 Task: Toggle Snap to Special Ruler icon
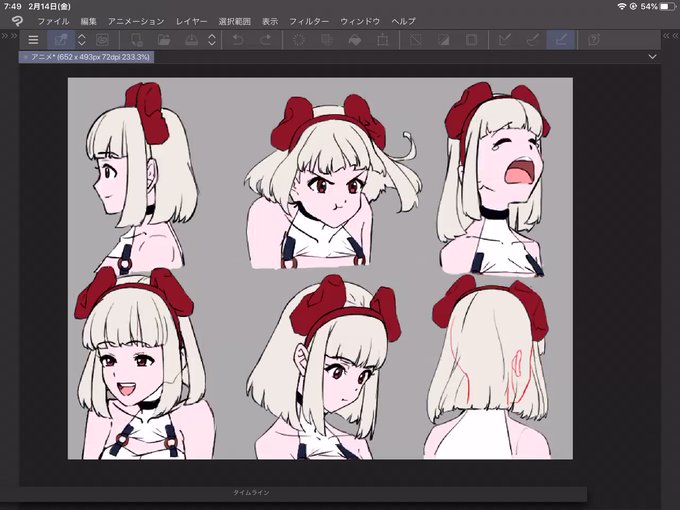(533, 40)
